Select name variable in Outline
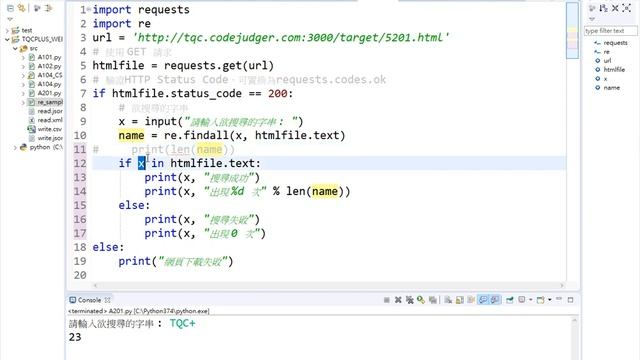The width and height of the screenshot is (640, 360). [611, 88]
